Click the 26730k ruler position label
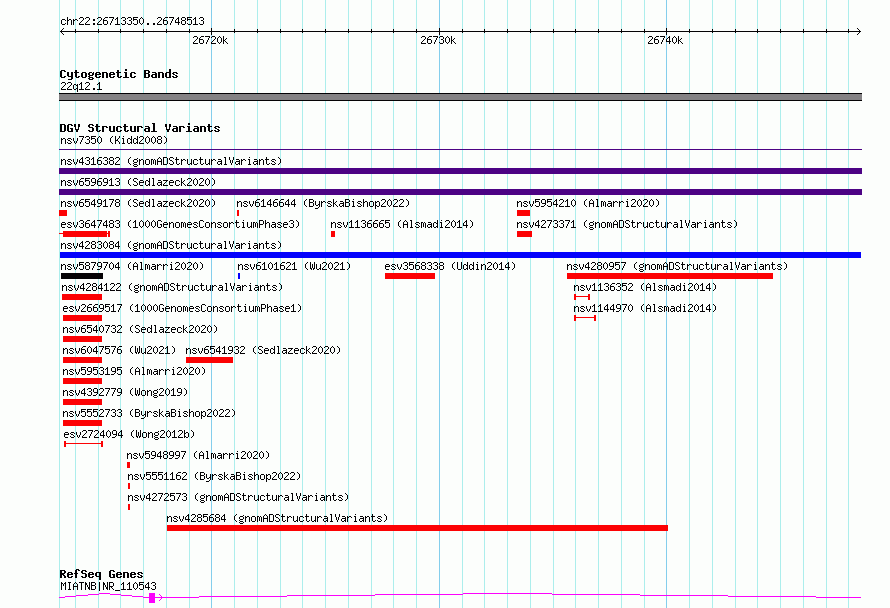890x608 pixels. pos(438,40)
